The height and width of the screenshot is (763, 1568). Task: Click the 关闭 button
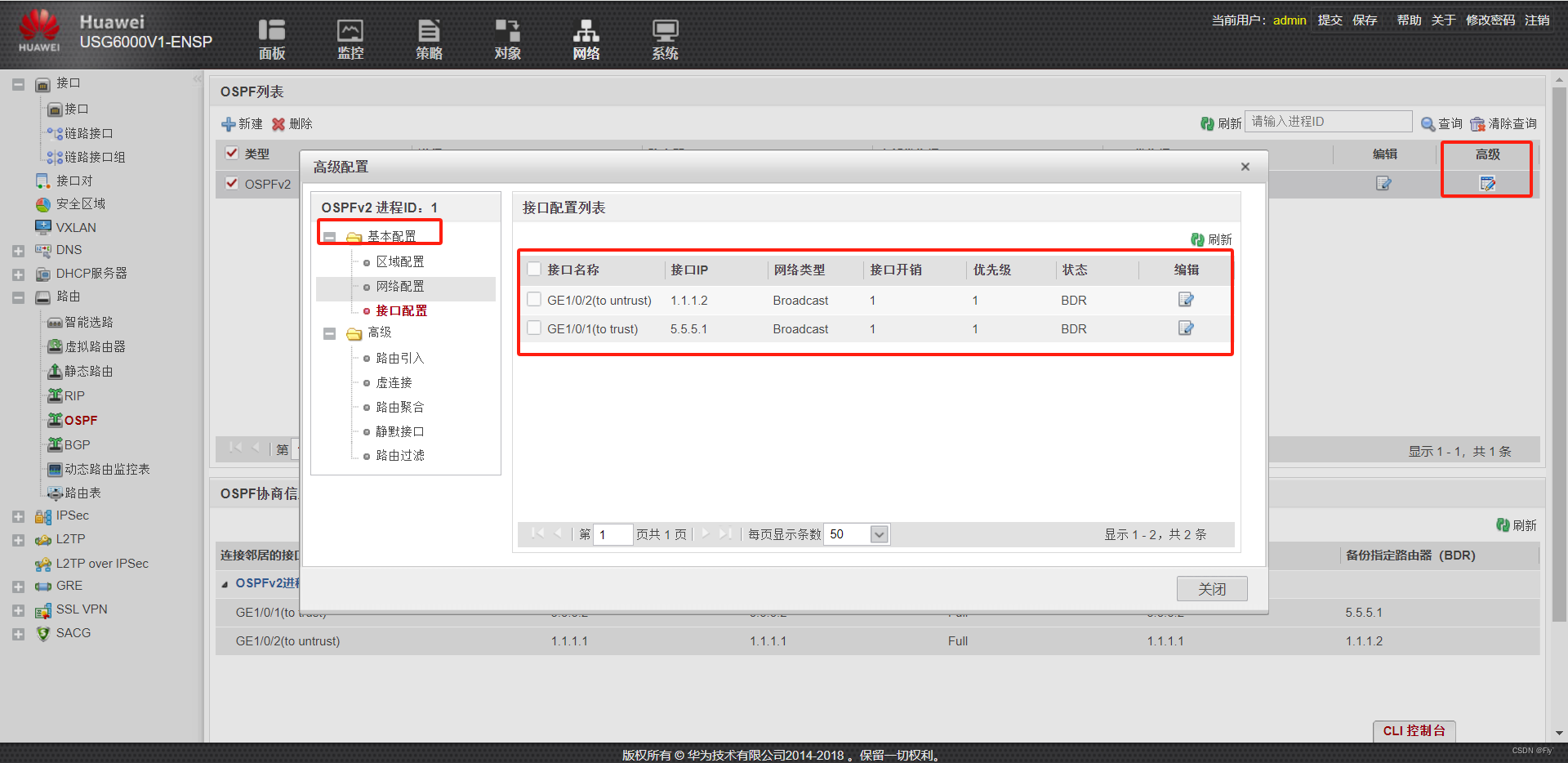[x=1212, y=589]
